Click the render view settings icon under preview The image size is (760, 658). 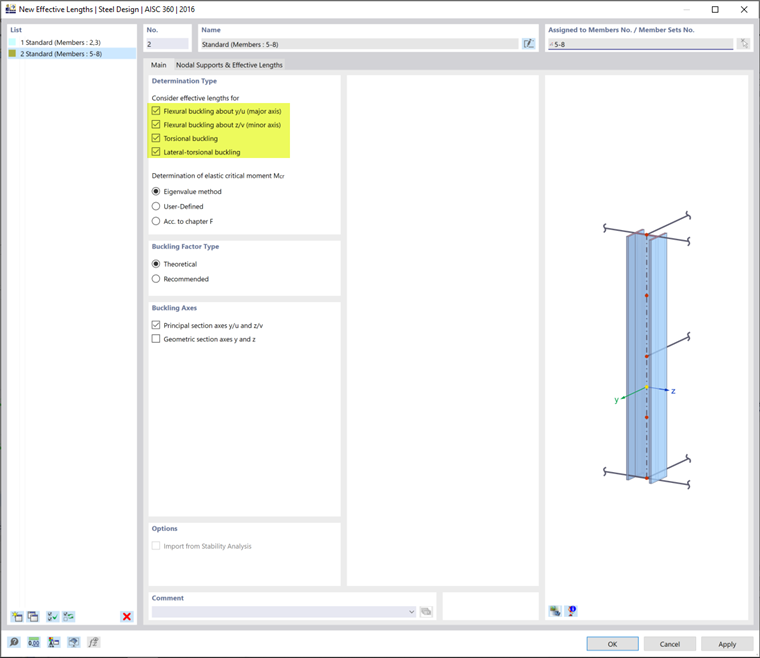pyautogui.click(x=555, y=611)
